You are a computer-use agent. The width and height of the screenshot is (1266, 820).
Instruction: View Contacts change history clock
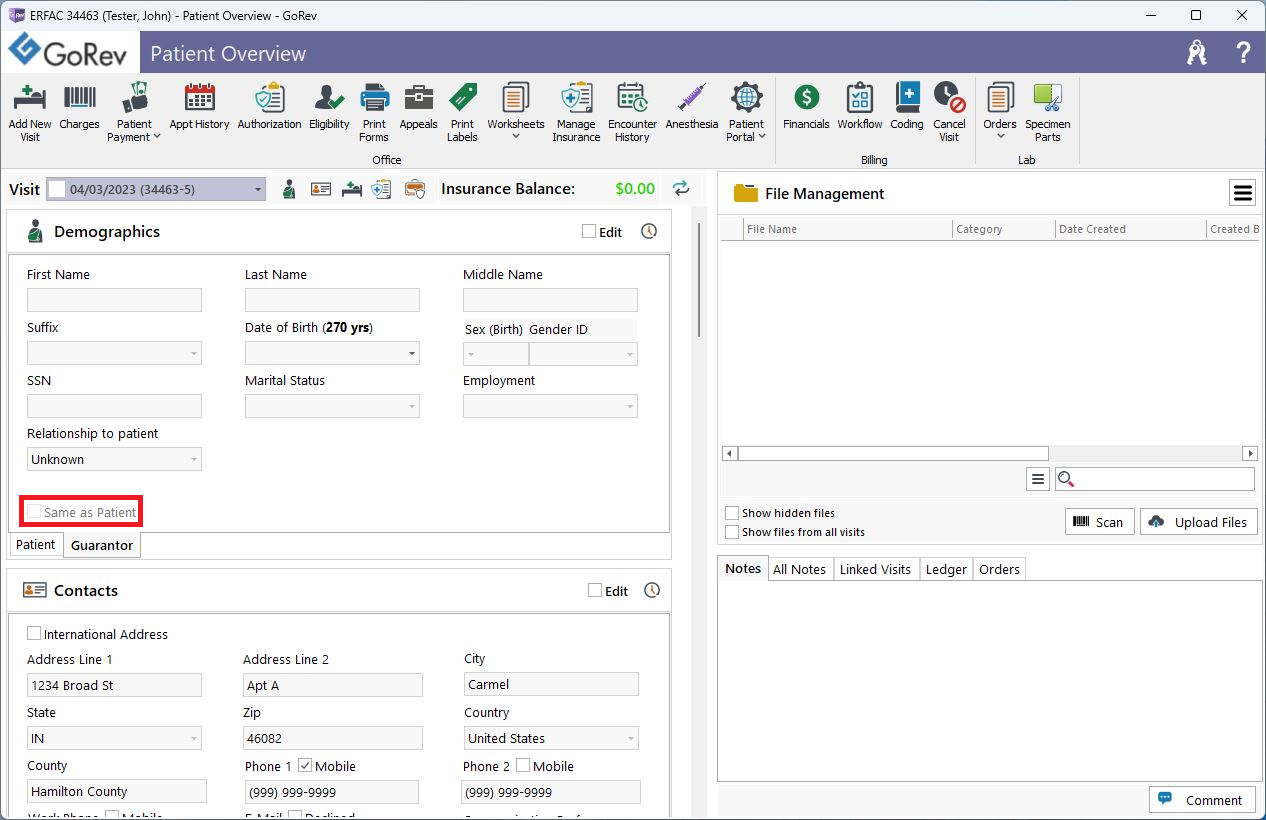[652, 590]
